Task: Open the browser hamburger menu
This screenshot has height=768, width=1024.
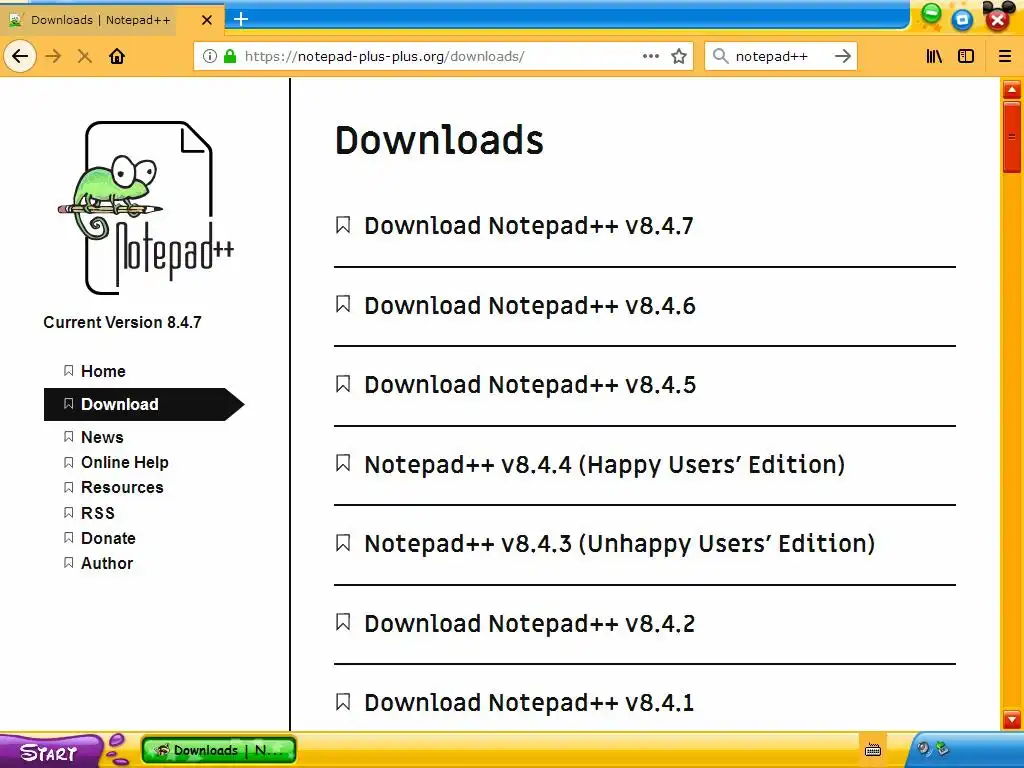Action: click(x=1005, y=56)
